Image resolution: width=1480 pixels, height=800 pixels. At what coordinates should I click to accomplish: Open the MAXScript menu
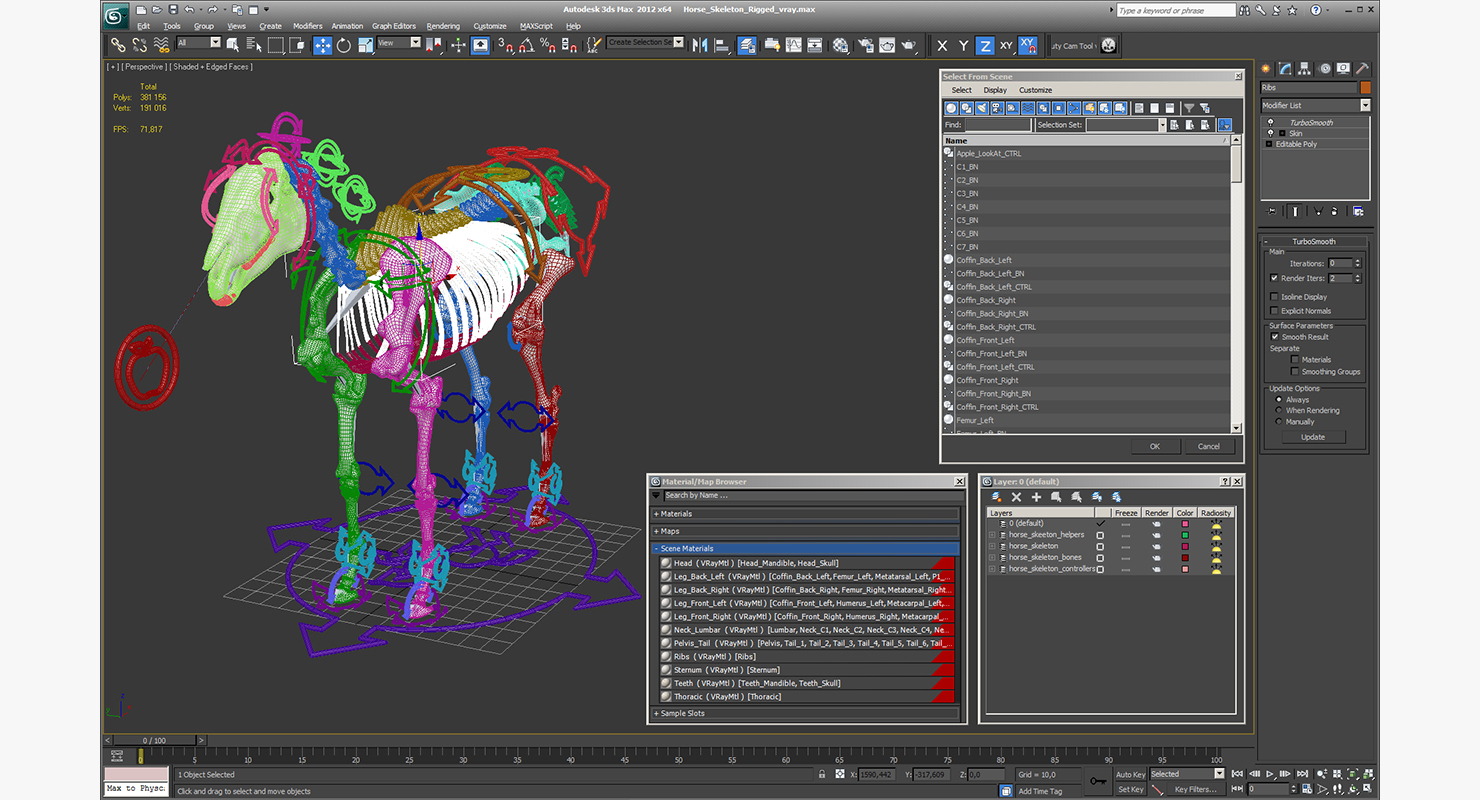coord(536,26)
